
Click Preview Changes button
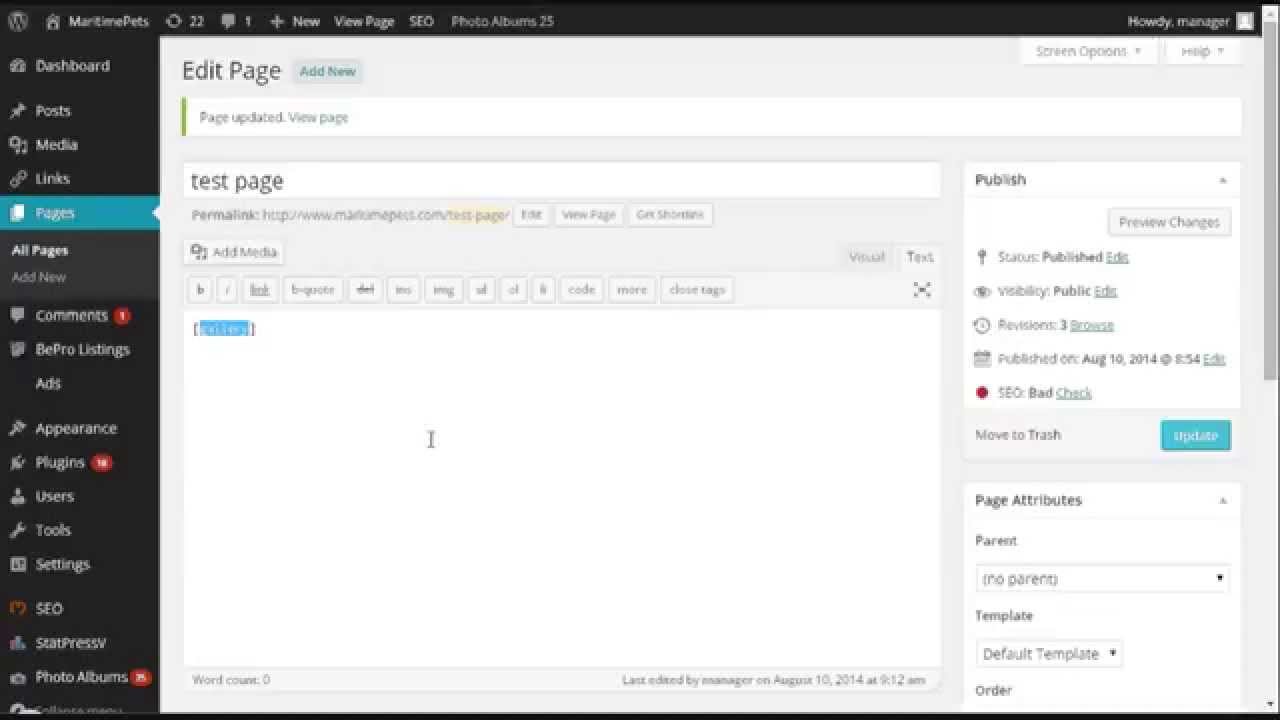[1169, 222]
